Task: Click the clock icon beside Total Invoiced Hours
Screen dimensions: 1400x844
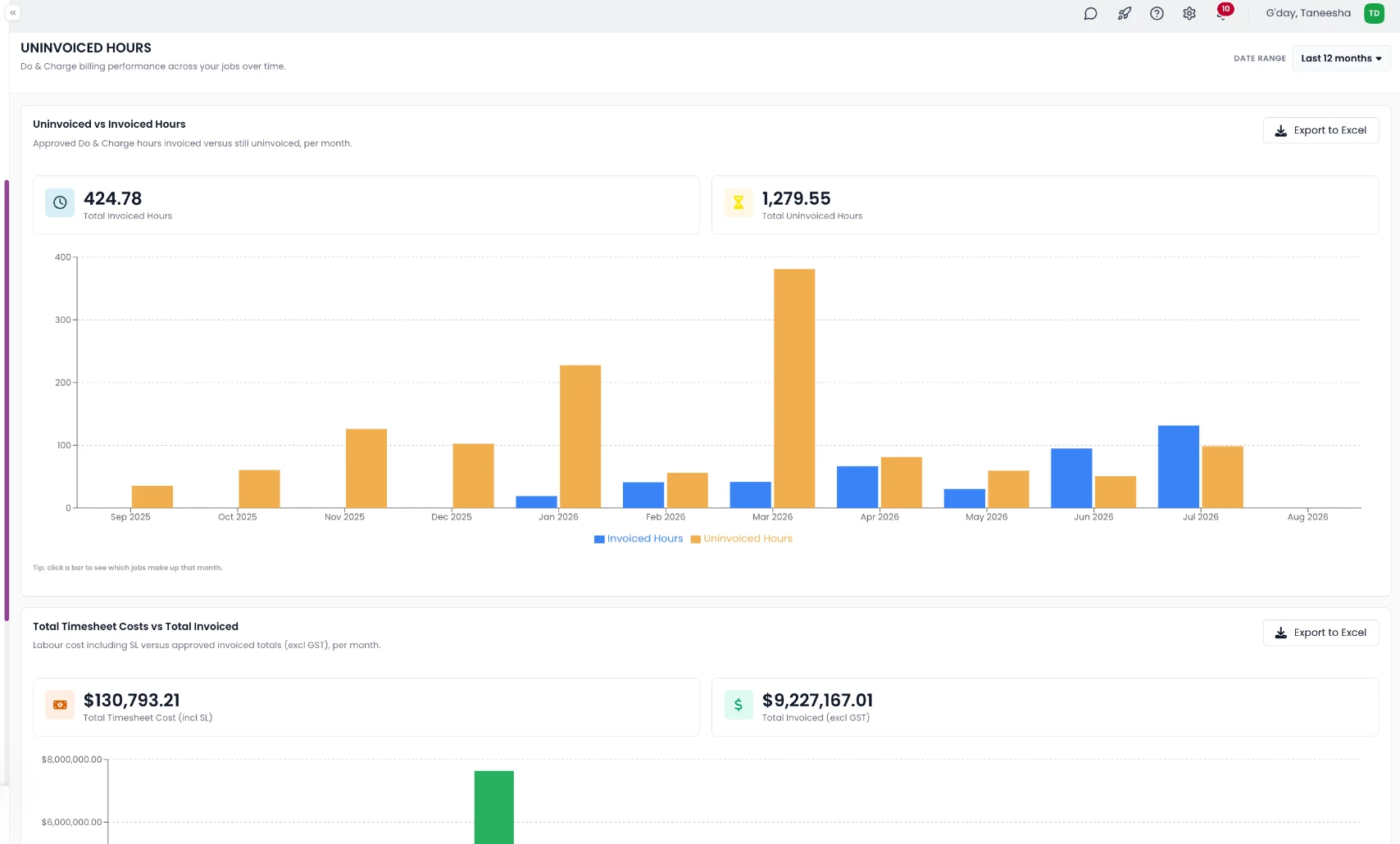Action: (60, 202)
